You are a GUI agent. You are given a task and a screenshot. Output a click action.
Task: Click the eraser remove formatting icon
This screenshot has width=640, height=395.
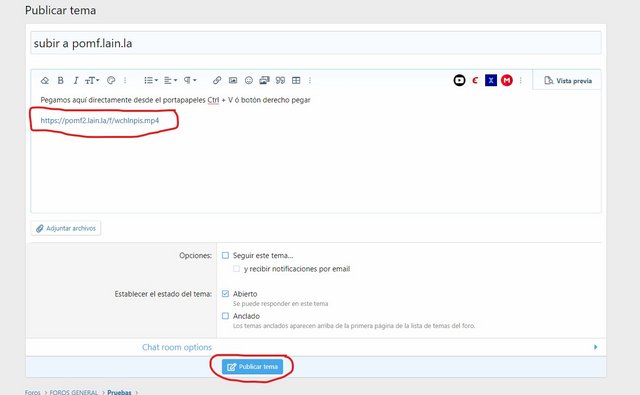[x=45, y=80]
